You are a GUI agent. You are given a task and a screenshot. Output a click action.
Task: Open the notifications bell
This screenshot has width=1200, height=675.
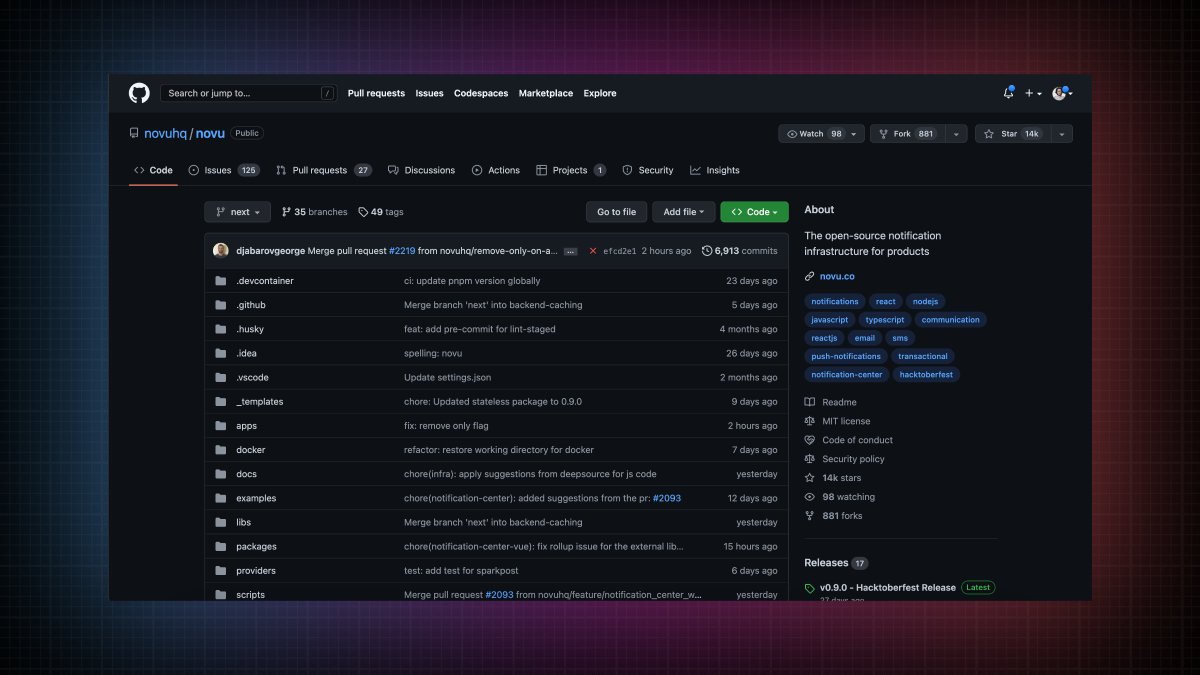(1008, 93)
